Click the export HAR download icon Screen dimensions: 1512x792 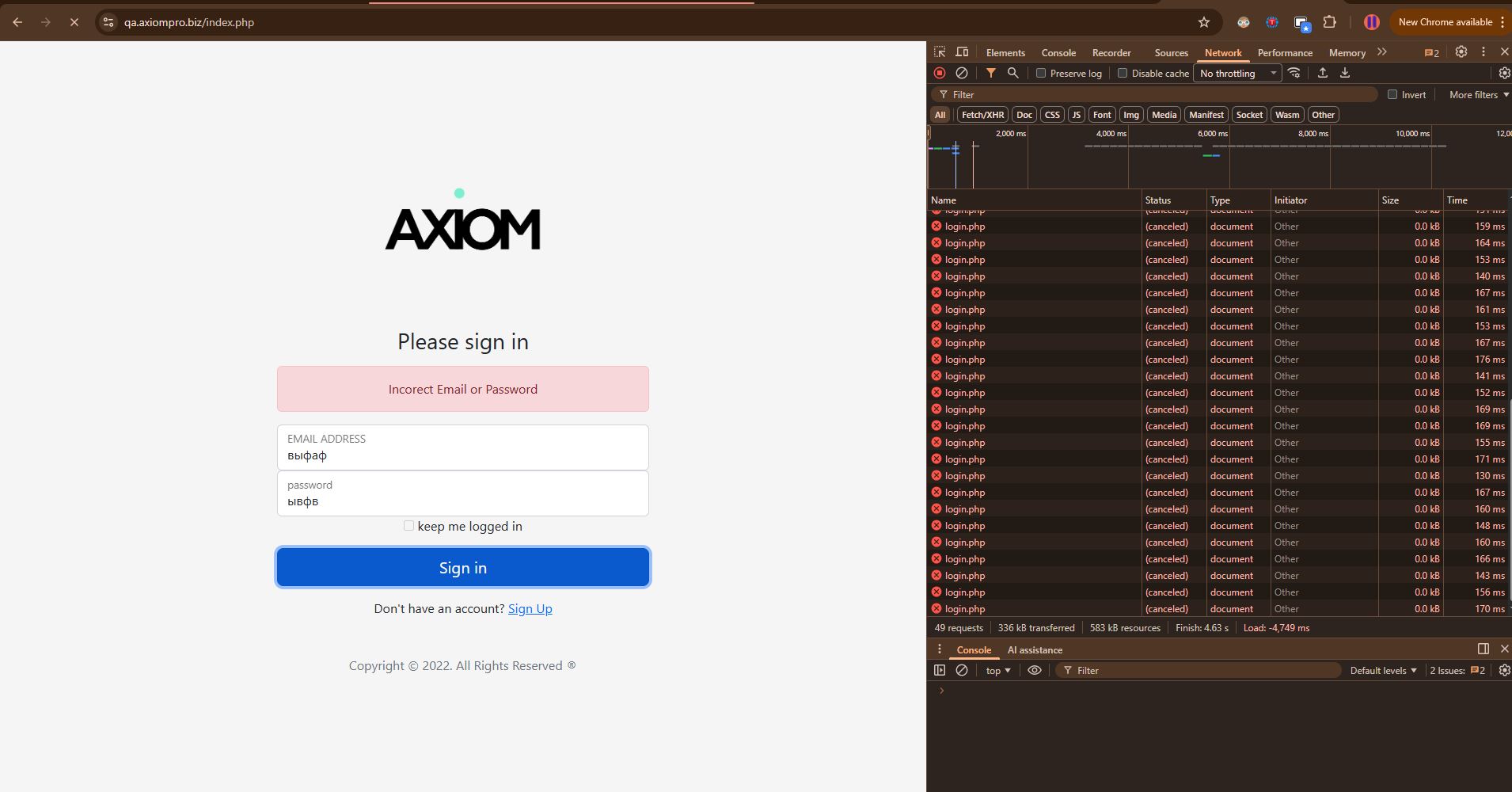1344,73
